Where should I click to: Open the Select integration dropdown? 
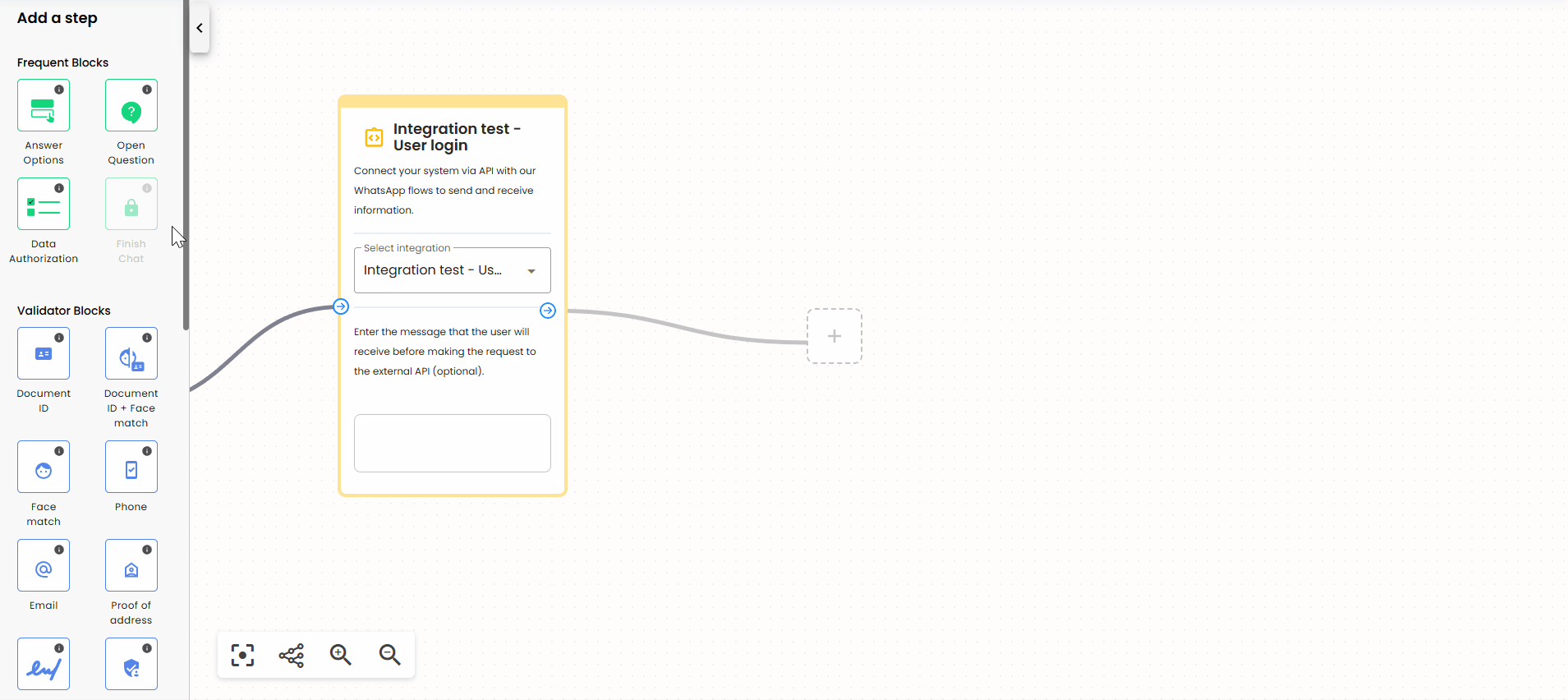click(x=452, y=270)
